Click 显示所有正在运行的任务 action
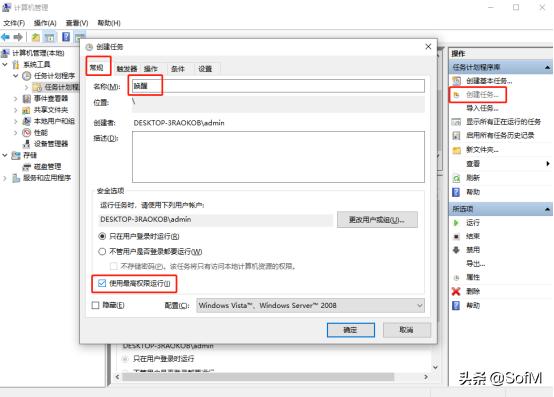Viewport: 554px width, 397px height. (x=503, y=122)
